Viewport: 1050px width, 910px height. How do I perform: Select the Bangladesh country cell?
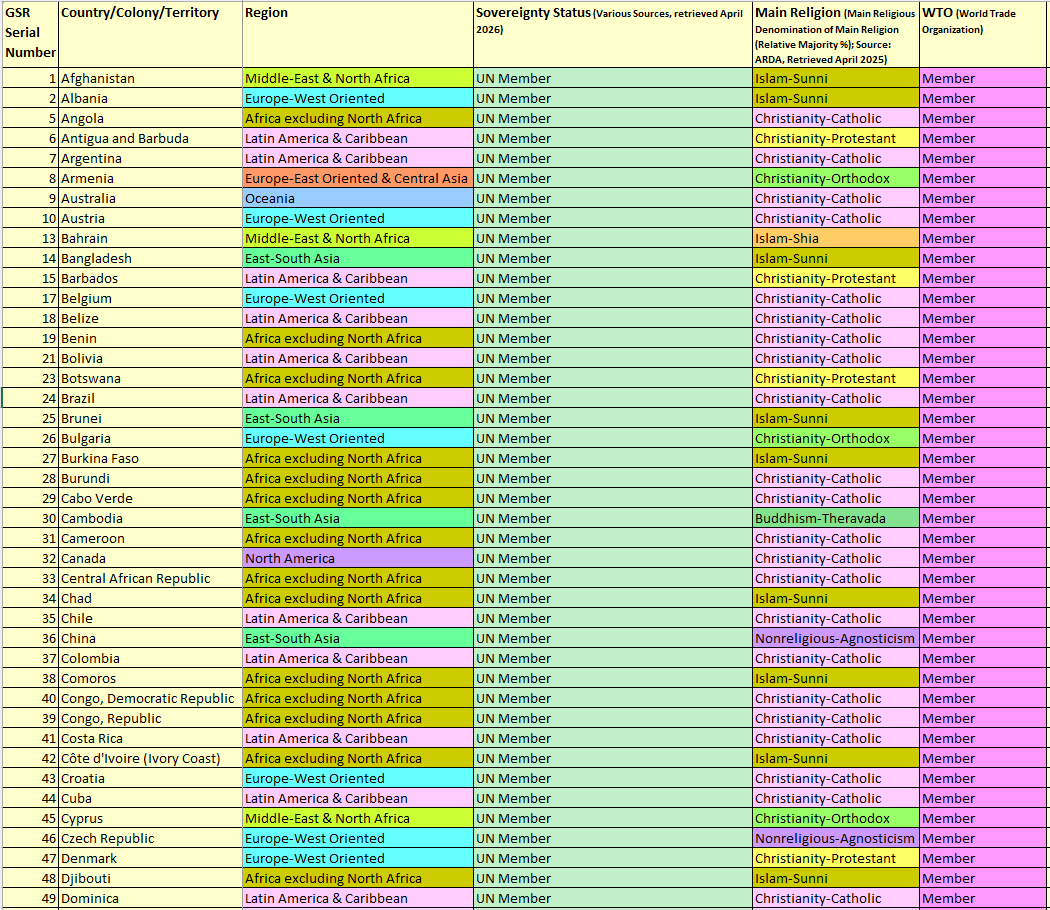pyautogui.click(x=150, y=258)
